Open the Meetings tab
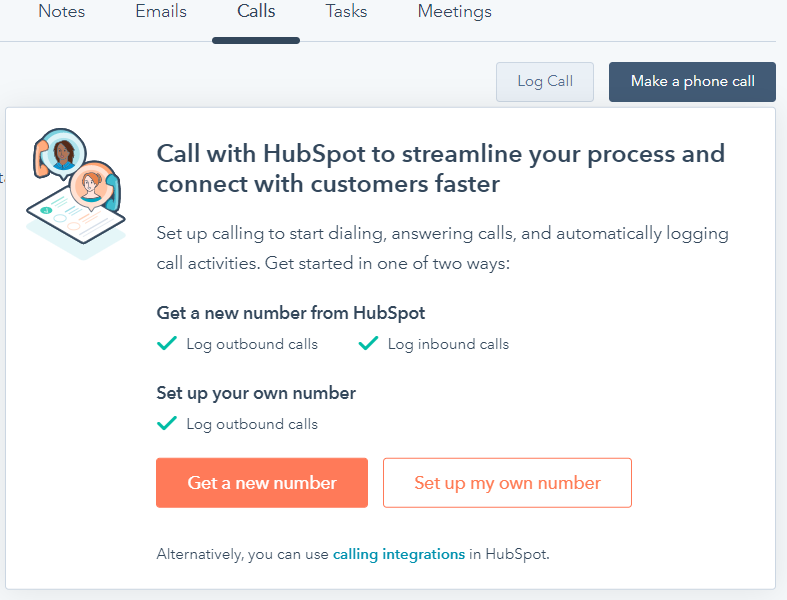This screenshot has width=787, height=600. pos(454,12)
